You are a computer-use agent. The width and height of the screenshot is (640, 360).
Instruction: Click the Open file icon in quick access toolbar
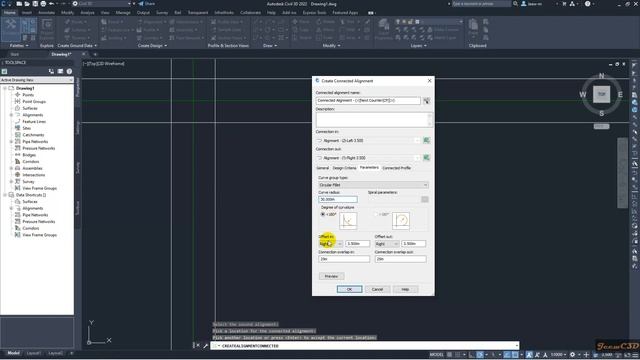(x=27, y=4)
